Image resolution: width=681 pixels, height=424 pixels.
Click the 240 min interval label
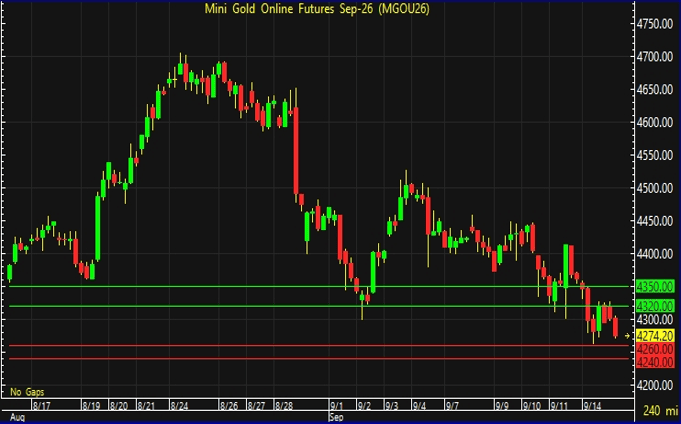point(661,411)
